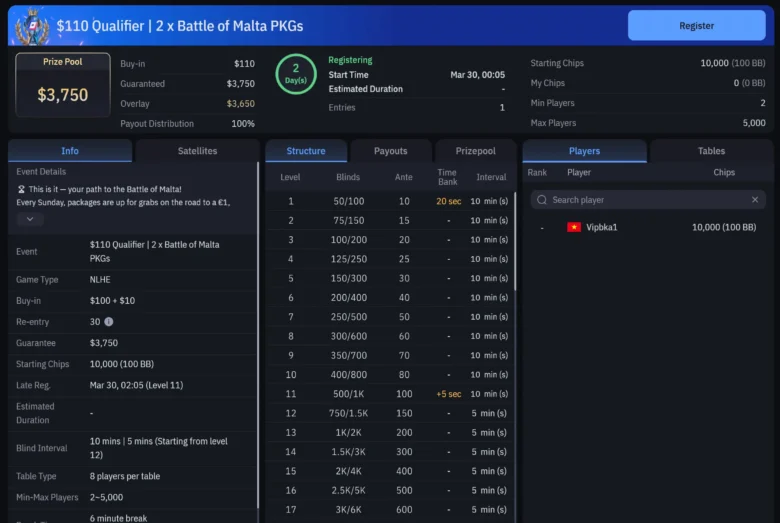Click level 11 blinds 500/1K
This screenshot has width=780, height=523.
coord(349,394)
